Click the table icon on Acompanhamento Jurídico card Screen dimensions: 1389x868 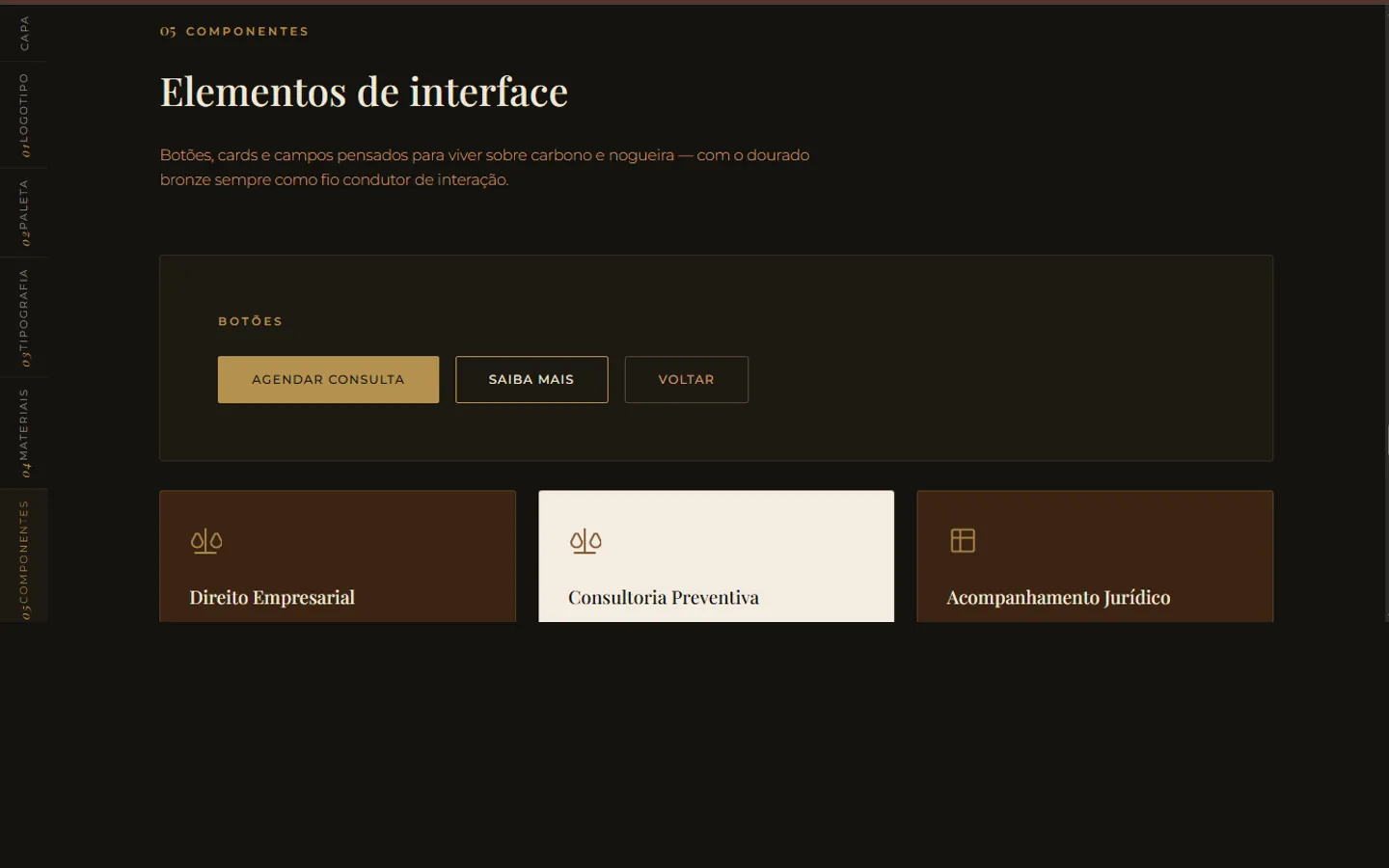tap(963, 540)
